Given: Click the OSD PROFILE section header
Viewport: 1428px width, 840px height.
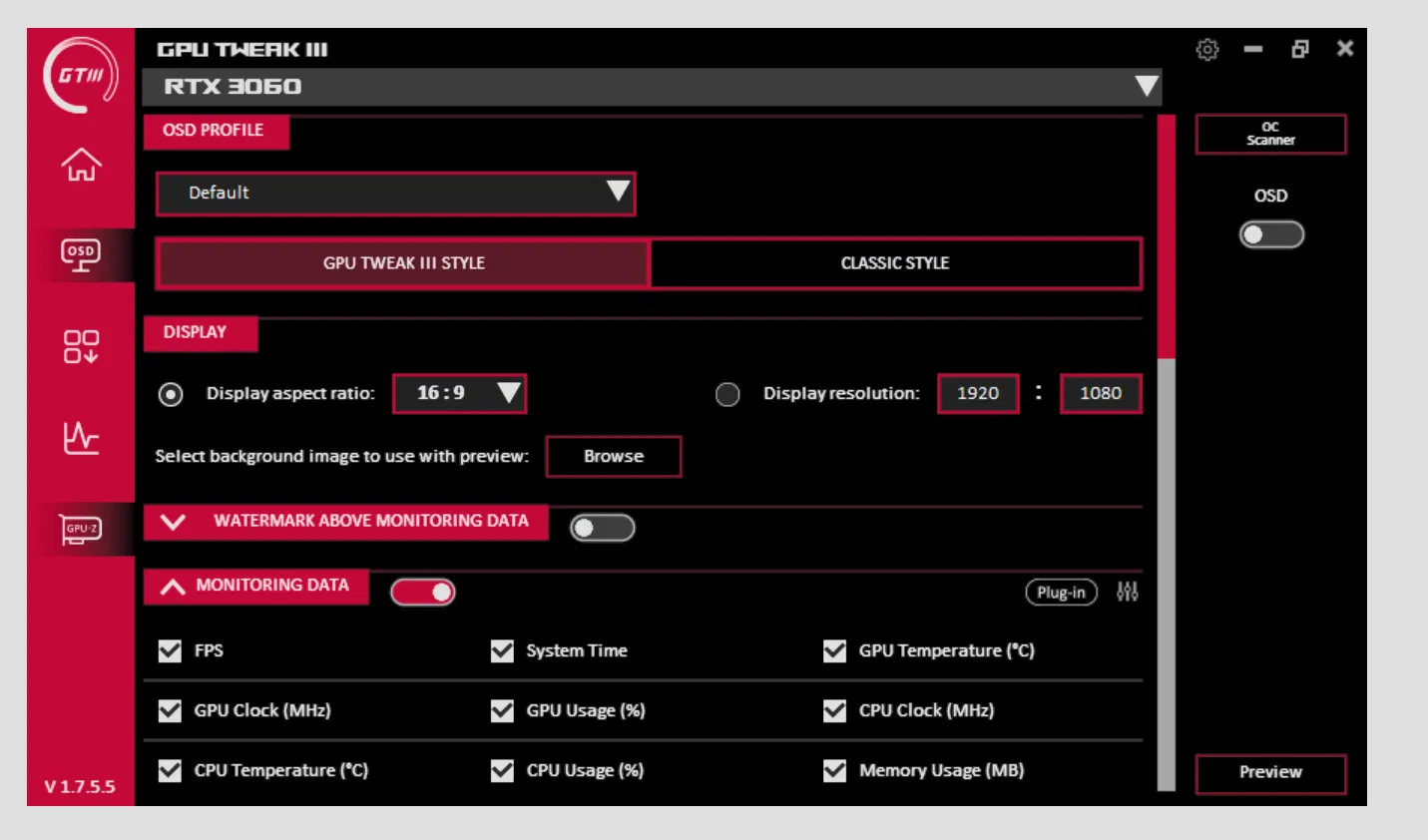Looking at the screenshot, I should click(x=217, y=131).
